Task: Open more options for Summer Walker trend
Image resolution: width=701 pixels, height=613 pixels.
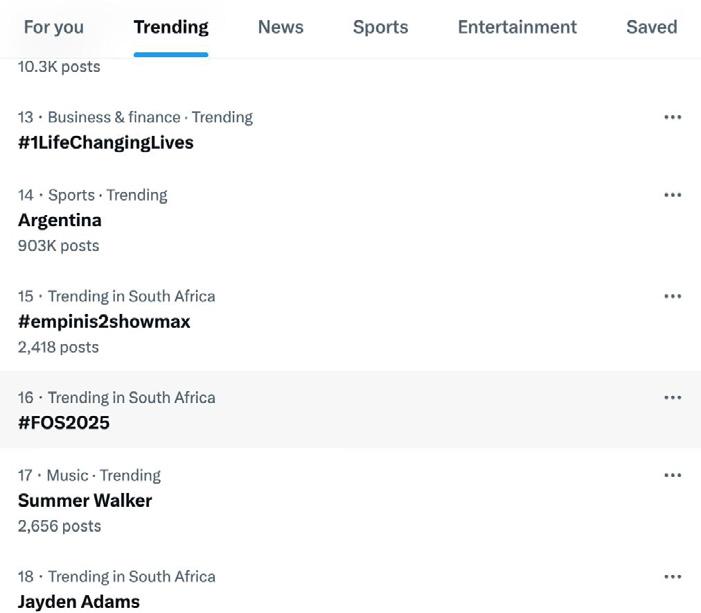Action: tap(672, 475)
